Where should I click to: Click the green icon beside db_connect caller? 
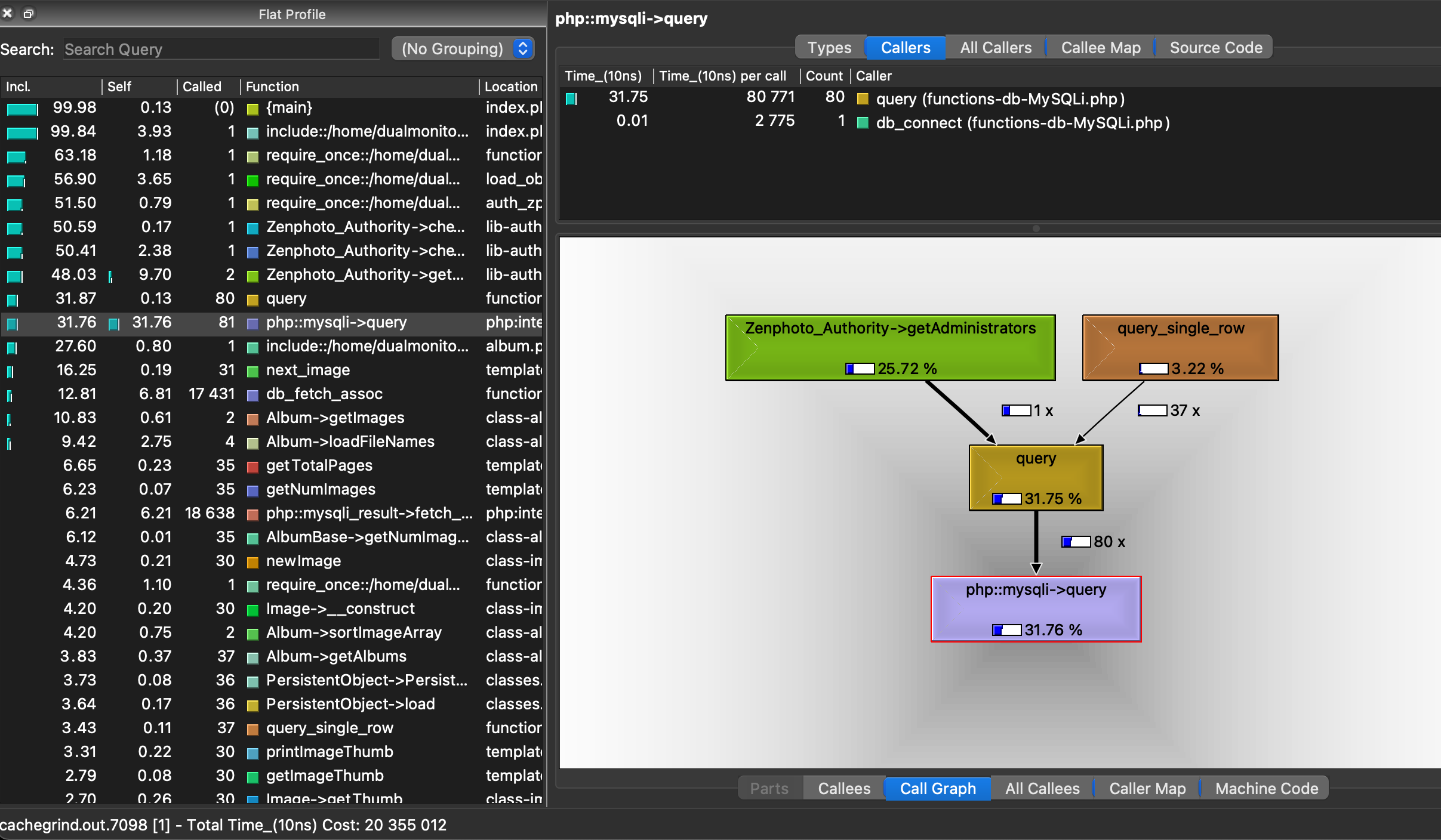[862, 123]
